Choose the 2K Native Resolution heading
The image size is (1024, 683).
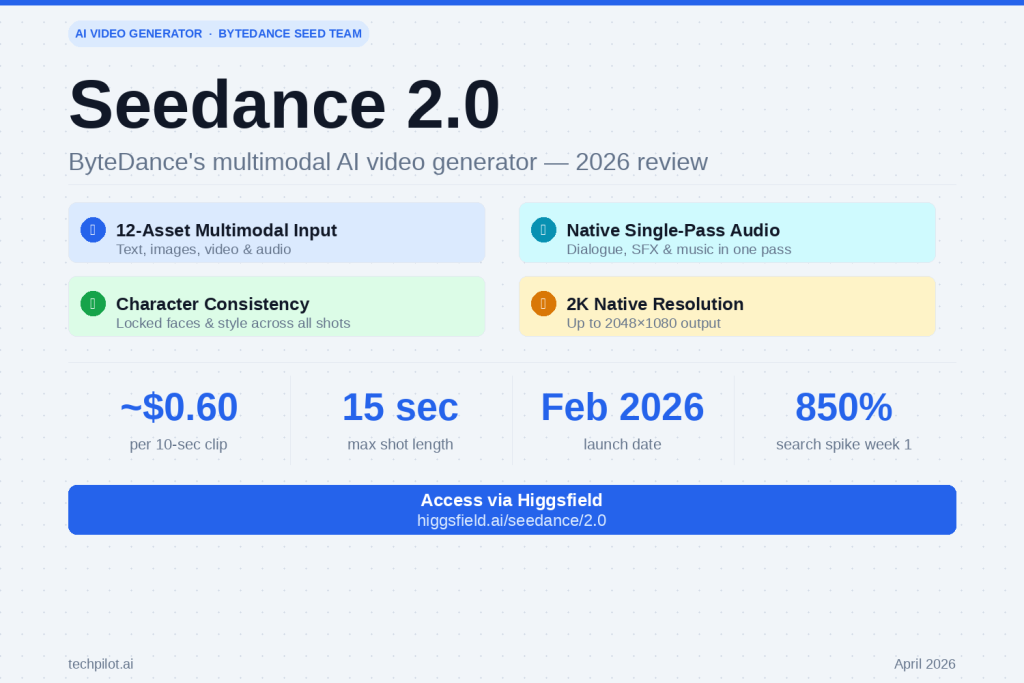(655, 304)
